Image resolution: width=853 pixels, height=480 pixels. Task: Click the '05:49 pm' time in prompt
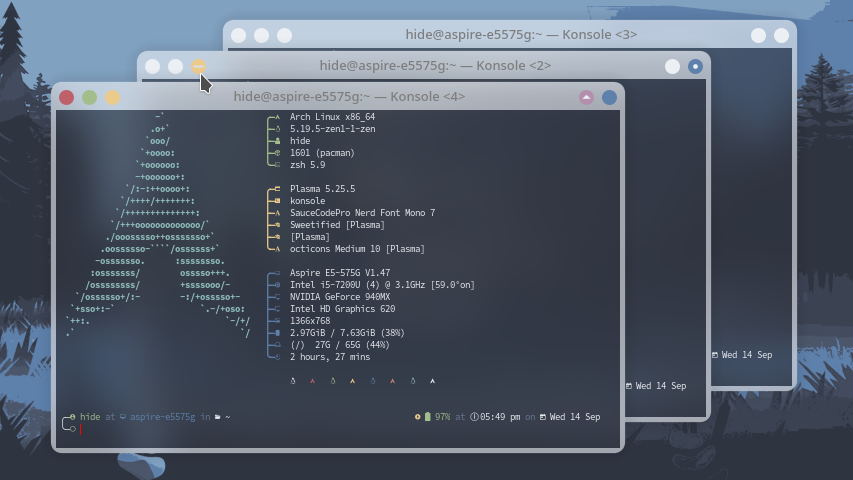(x=500, y=417)
